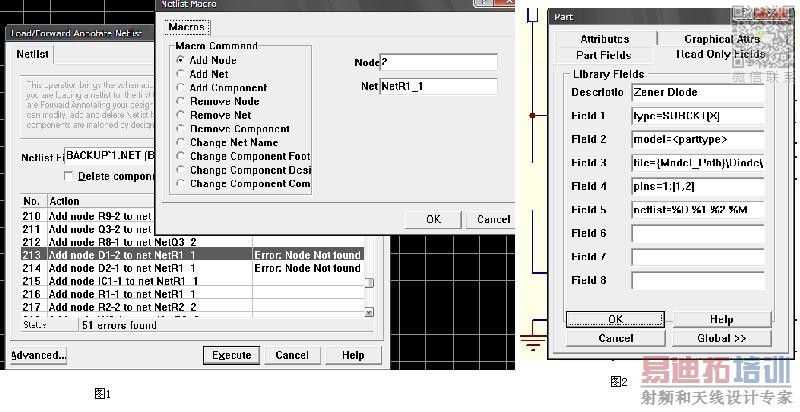Cancel the Load/Forward Annotate Netlist dialog

click(x=292, y=355)
